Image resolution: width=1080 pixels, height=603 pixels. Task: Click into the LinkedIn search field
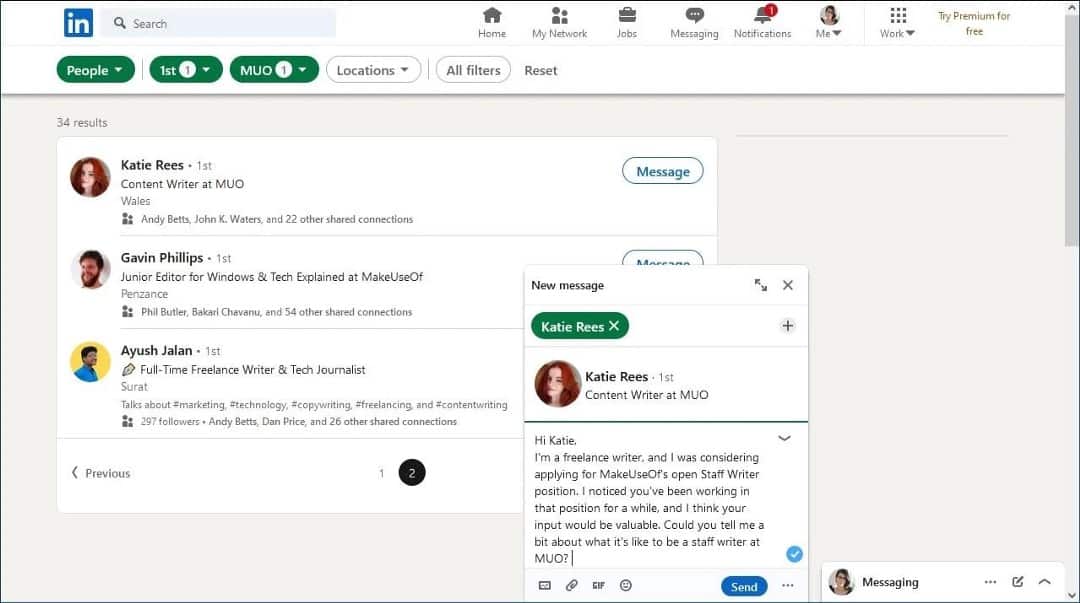(x=219, y=23)
